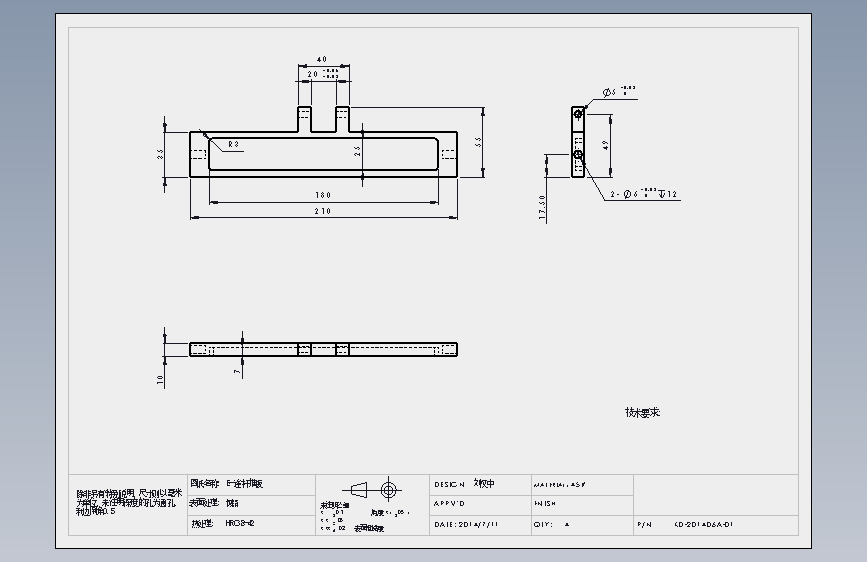
Task: Click the 表面处理 surface treatment cell
Action: 252,504
